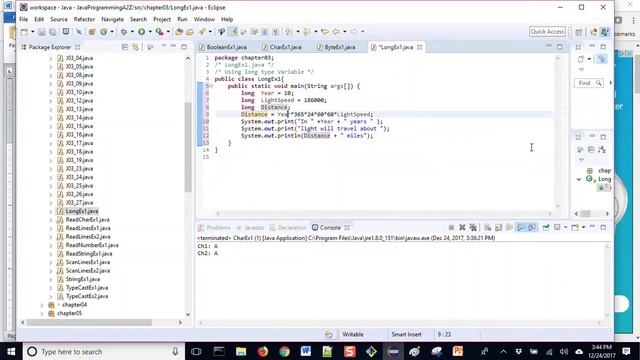Click the Save All toolbar icon
640x360 pixels.
pyautogui.click(x=53, y=32)
